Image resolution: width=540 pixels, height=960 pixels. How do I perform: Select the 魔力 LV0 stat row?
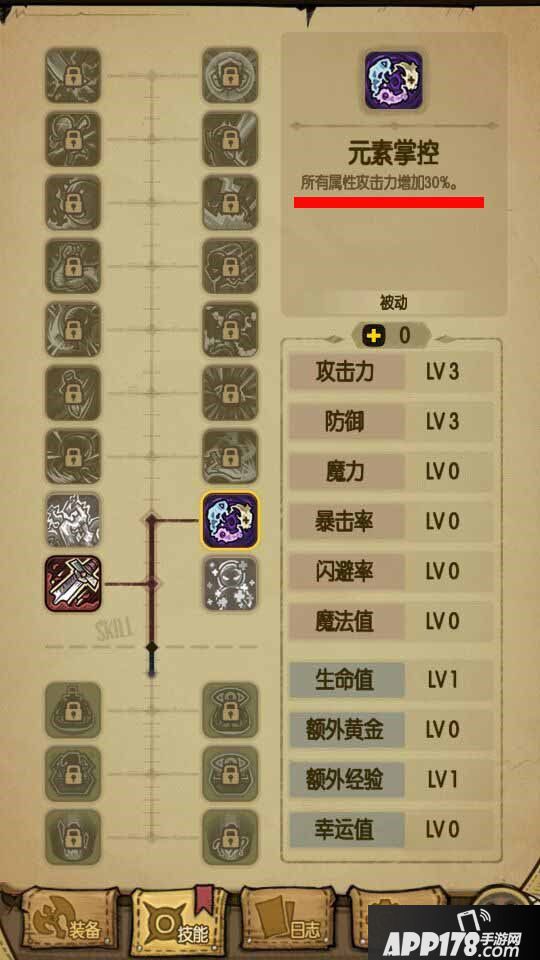click(x=391, y=471)
